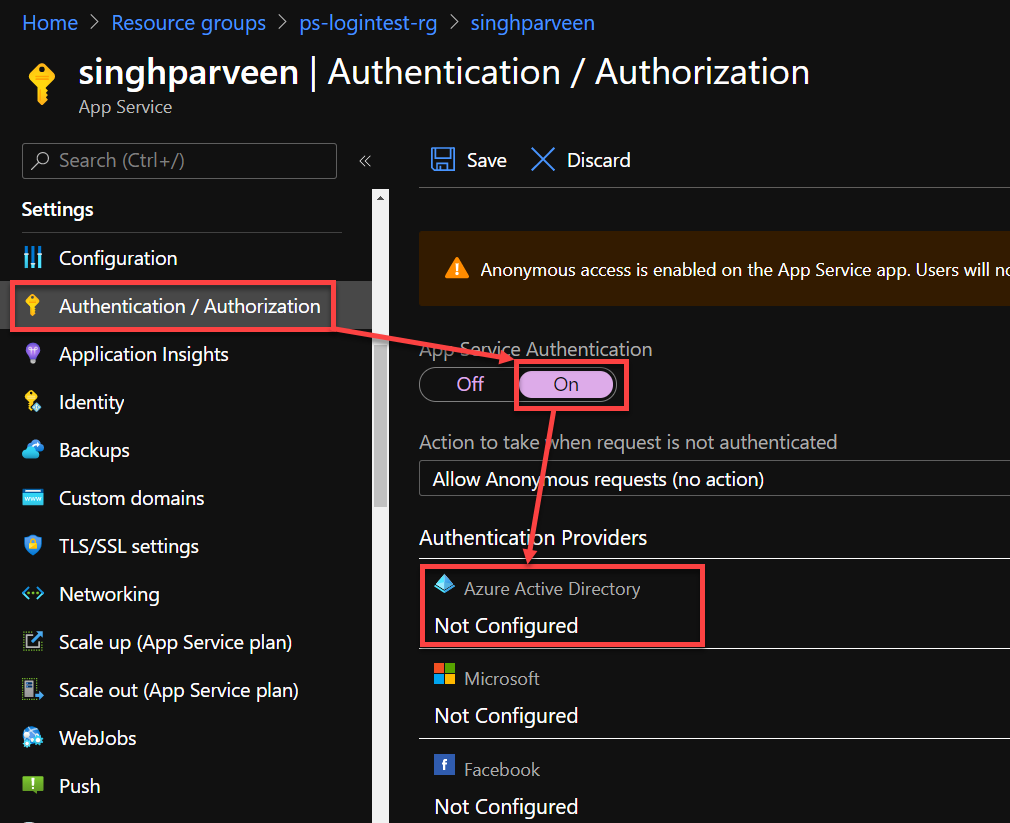1010x823 pixels.
Task: Turn App Service Authentication Off
Action: [470, 384]
